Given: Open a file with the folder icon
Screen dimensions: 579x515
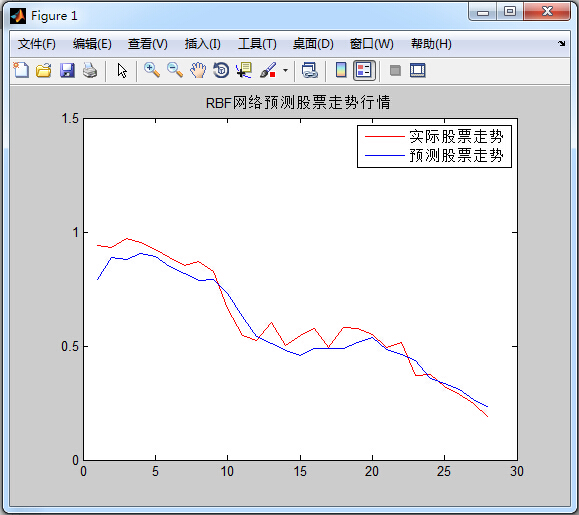Looking at the screenshot, I should [44, 70].
